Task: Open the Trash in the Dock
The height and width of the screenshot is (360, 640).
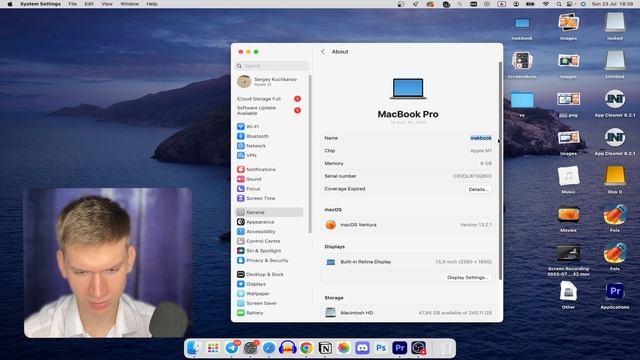Action: coord(446,348)
